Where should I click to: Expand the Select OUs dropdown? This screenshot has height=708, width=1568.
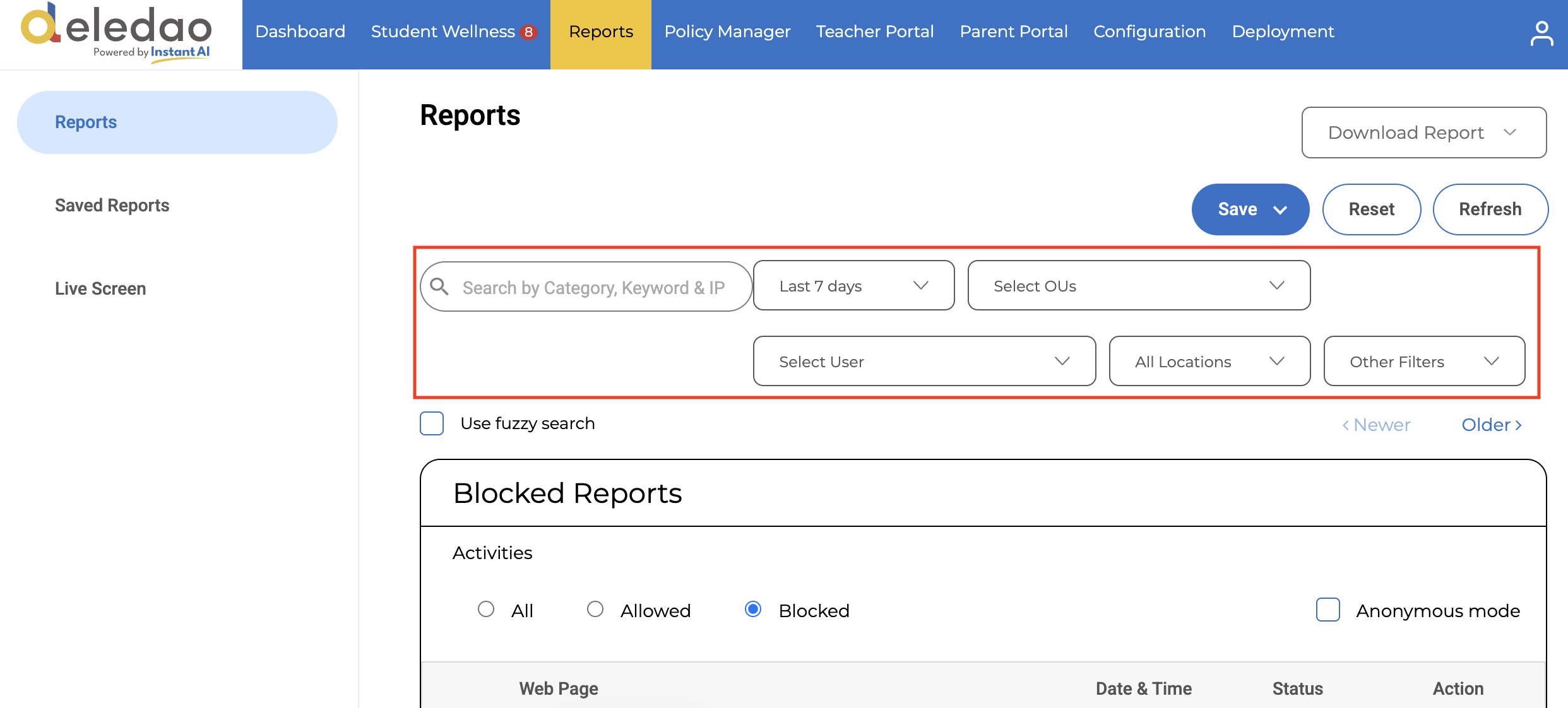coord(1139,286)
